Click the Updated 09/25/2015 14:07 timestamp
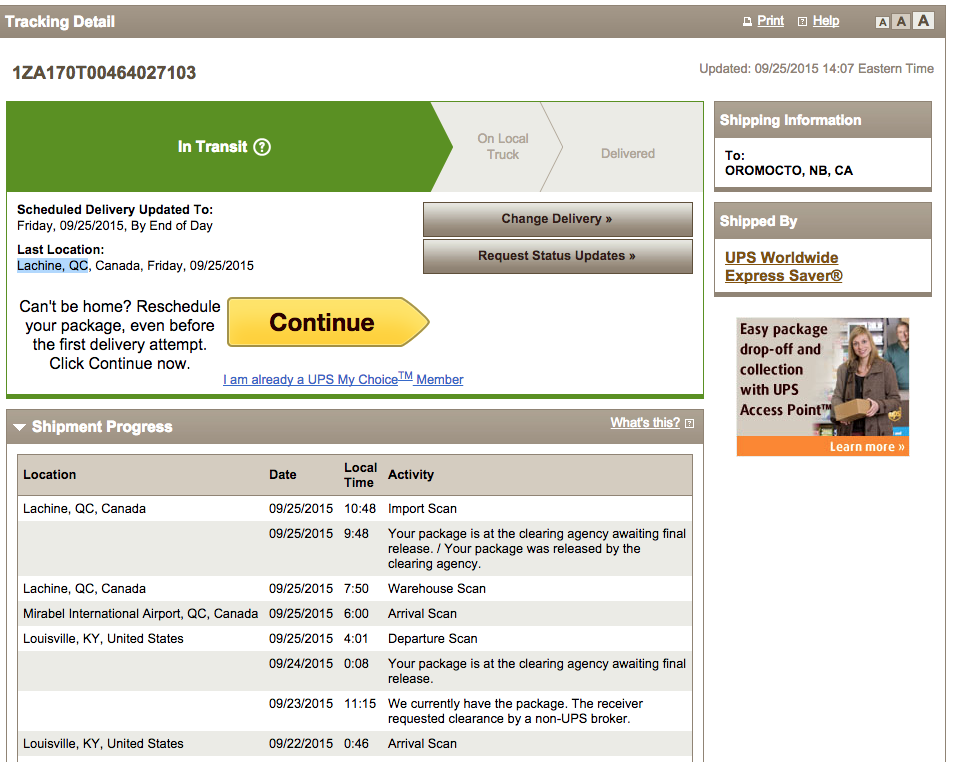955x762 pixels. click(816, 68)
